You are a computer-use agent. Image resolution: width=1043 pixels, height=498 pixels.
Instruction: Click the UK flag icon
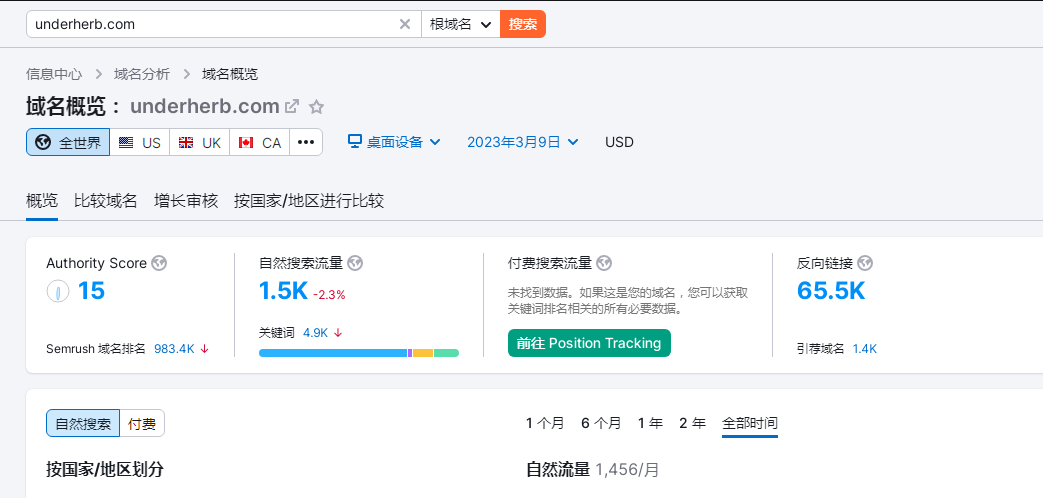point(186,142)
